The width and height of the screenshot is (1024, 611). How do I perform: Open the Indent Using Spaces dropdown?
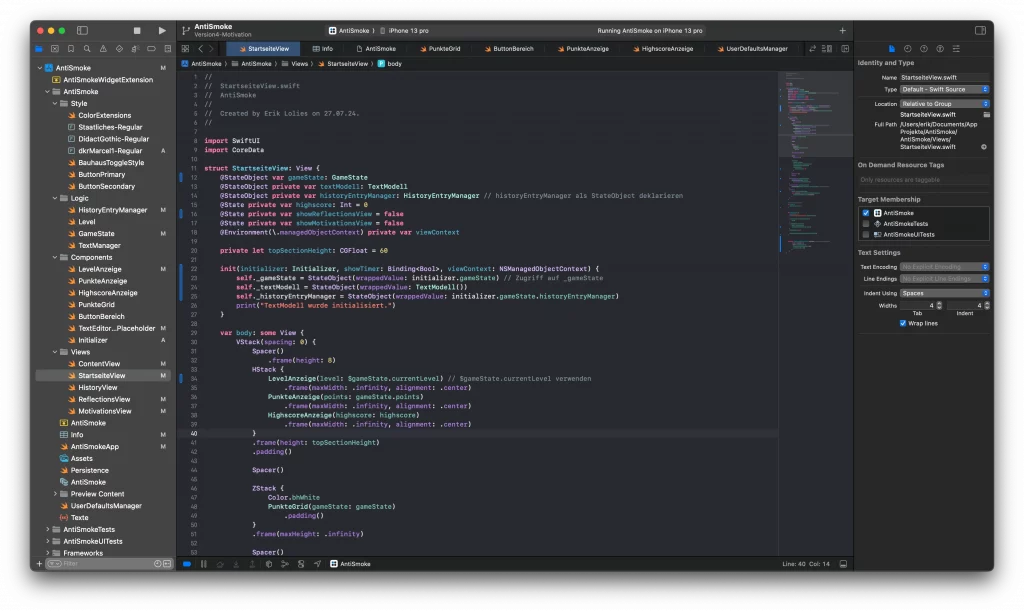click(x=944, y=293)
